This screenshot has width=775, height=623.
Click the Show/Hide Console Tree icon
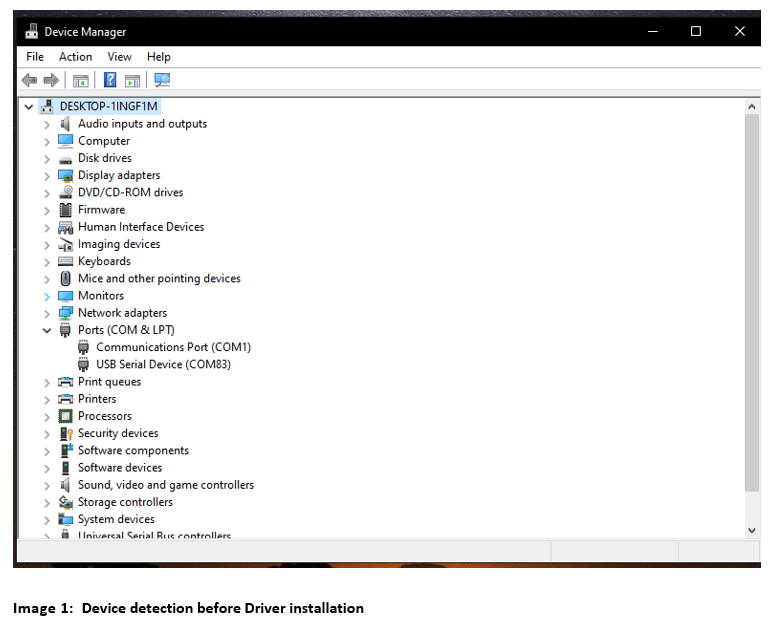click(x=80, y=80)
